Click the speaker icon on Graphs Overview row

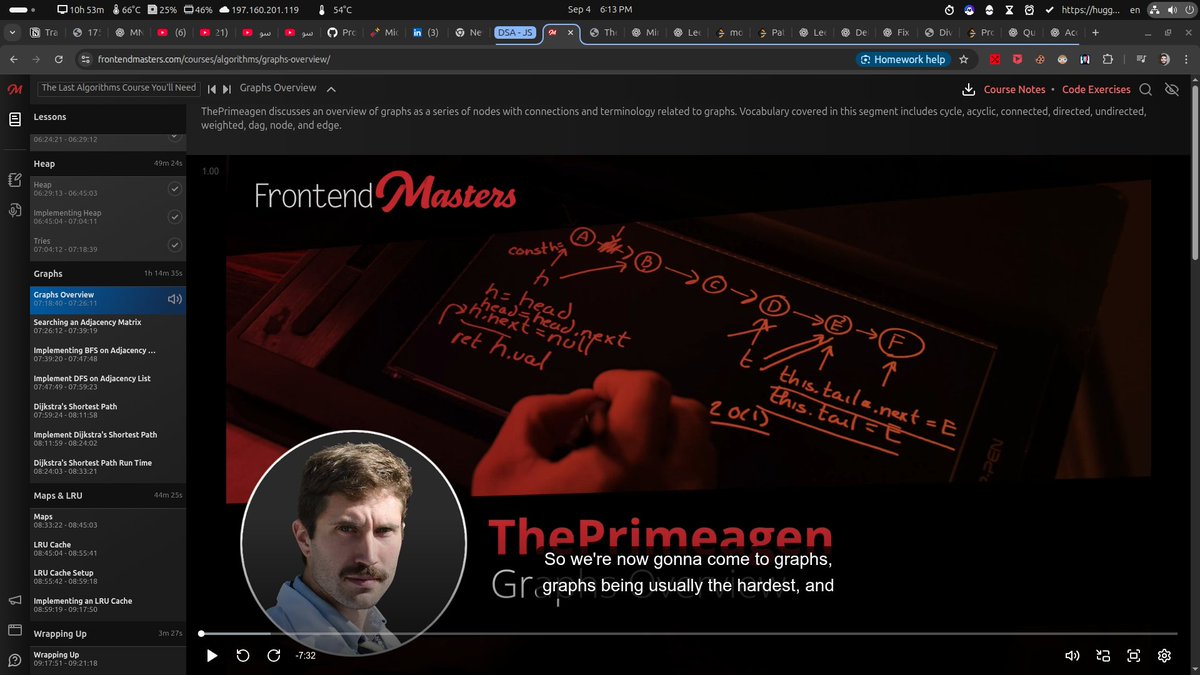pyautogui.click(x=175, y=298)
